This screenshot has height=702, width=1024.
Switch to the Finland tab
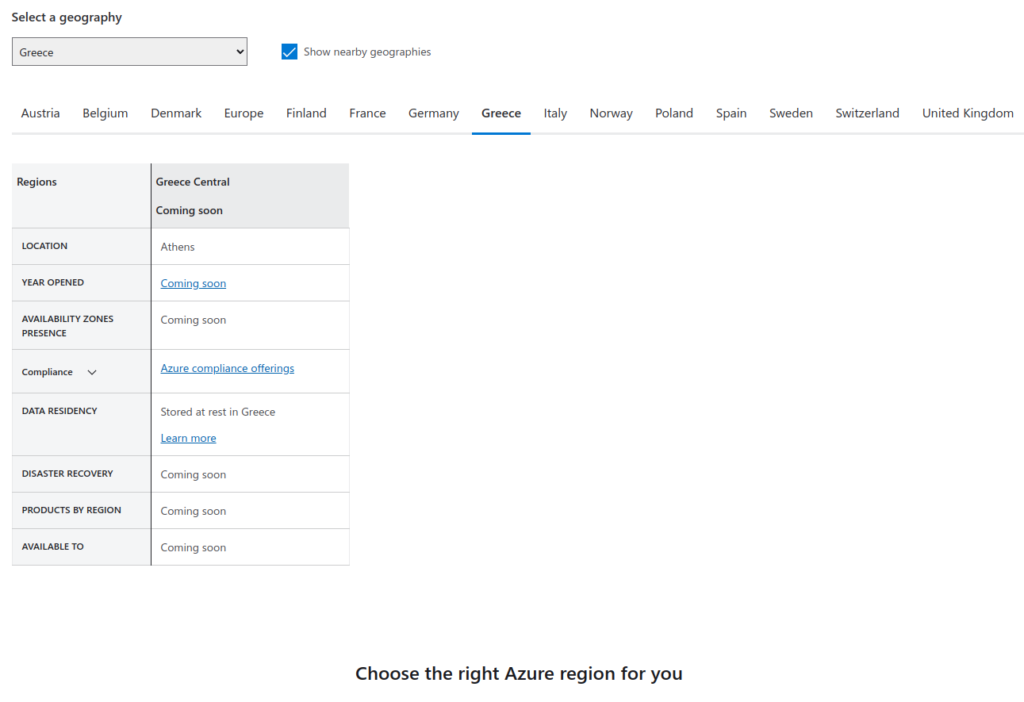[306, 113]
